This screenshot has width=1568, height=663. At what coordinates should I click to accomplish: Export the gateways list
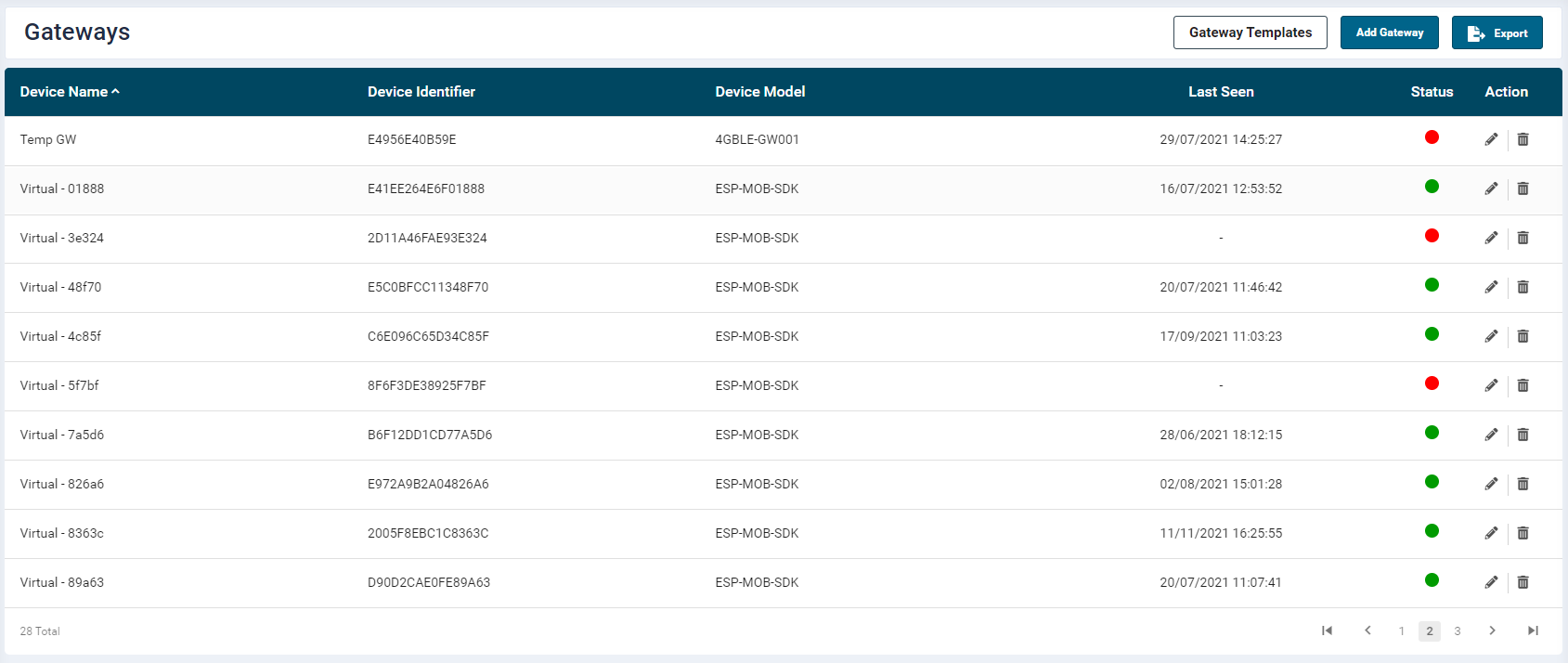pos(1497,32)
